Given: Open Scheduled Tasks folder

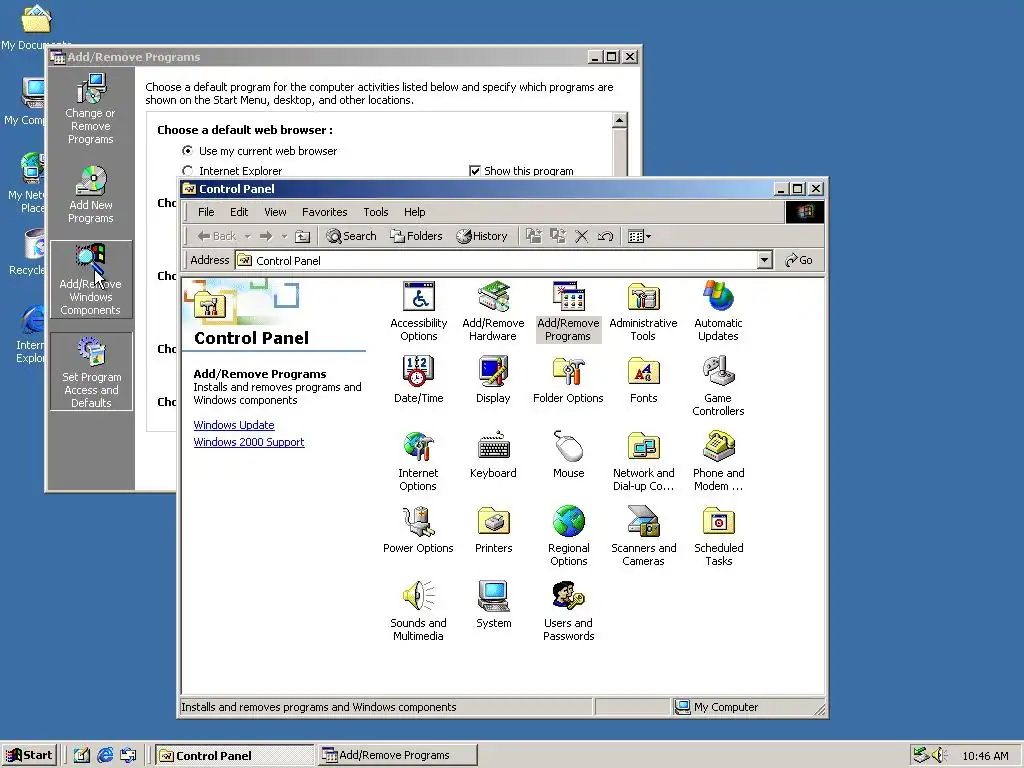Looking at the screenshot, I should (x=718, y=536).
